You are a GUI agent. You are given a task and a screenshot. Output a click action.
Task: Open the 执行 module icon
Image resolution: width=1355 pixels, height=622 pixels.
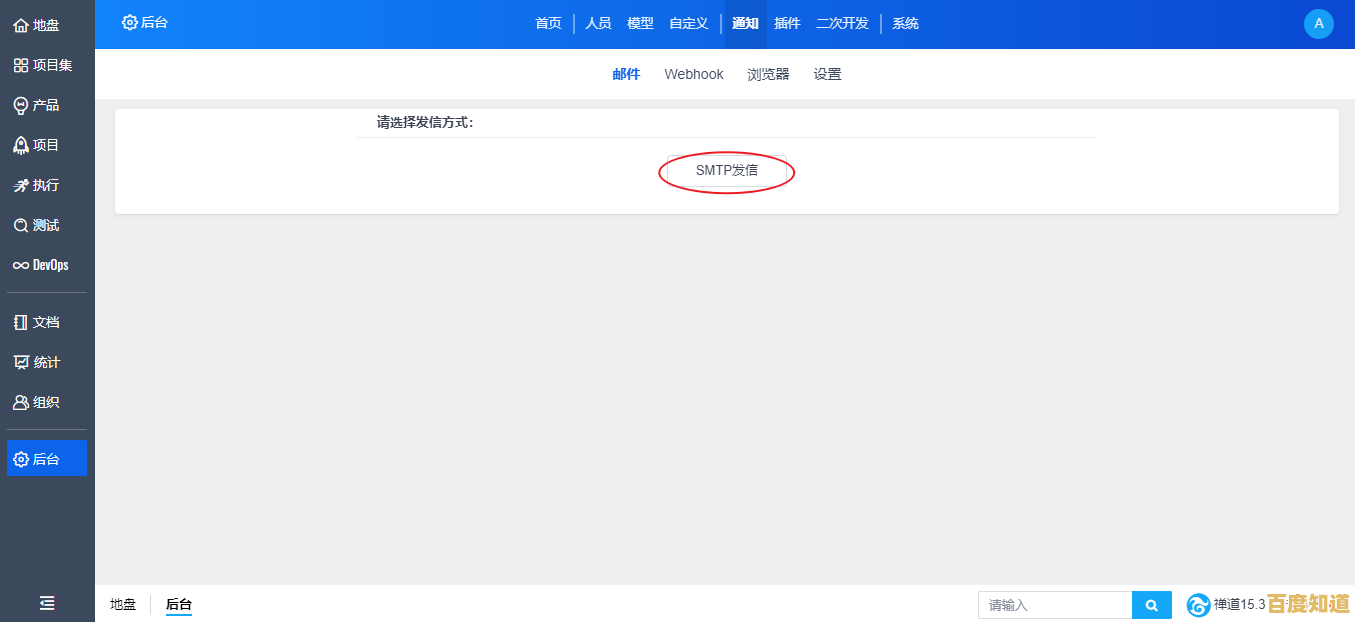pyautogui.click(x=36, y=184)
